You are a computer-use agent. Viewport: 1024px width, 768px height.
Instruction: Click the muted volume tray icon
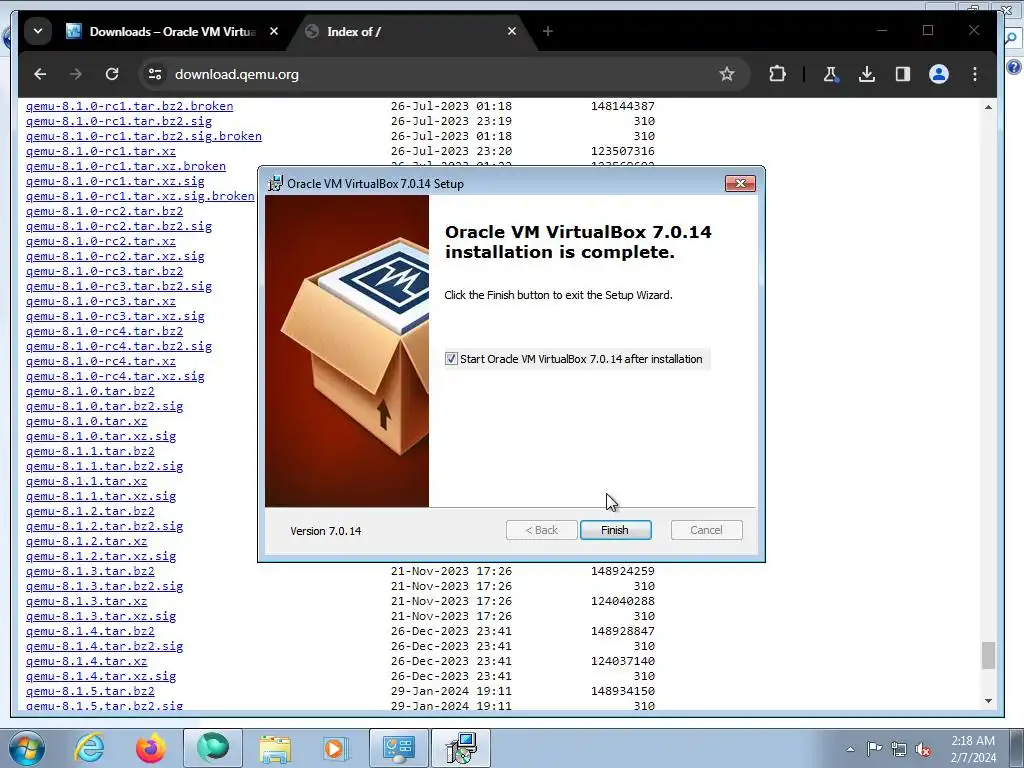click(x=923, y=749)
